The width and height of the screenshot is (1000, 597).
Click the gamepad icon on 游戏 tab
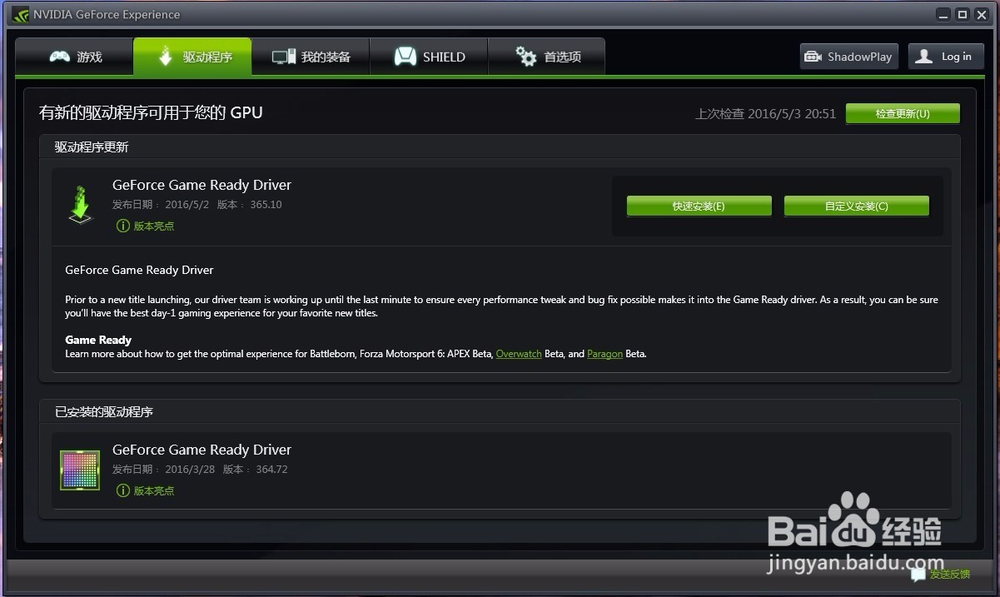(60, 57)
